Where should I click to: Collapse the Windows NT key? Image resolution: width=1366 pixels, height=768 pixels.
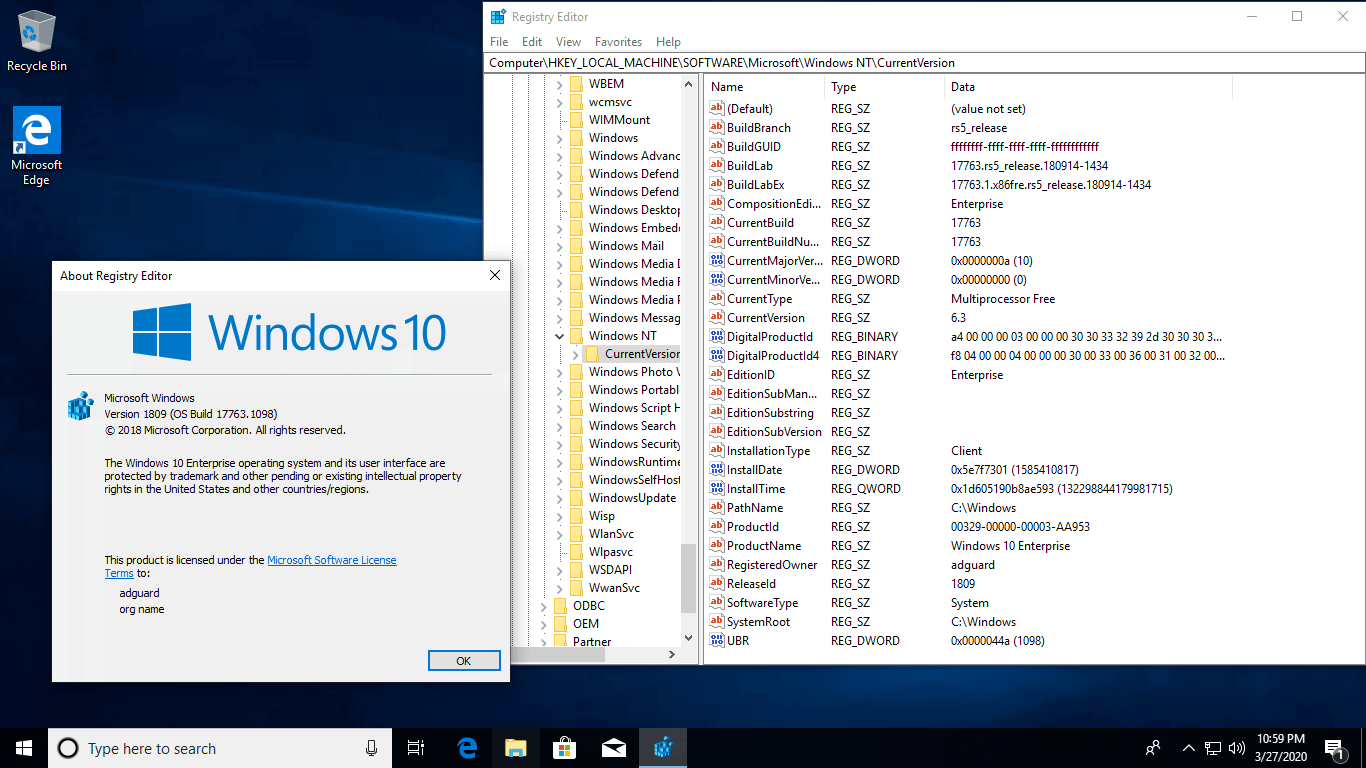pos(559,336)
